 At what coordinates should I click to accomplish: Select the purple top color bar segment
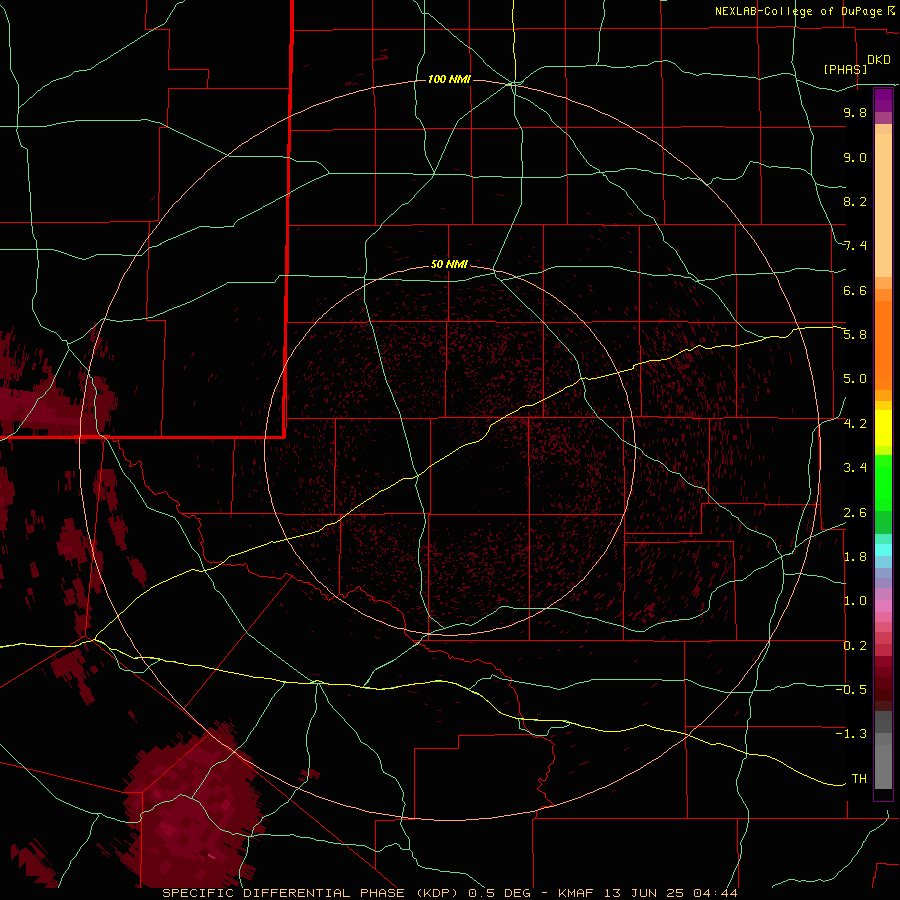[x=883, y=100]
